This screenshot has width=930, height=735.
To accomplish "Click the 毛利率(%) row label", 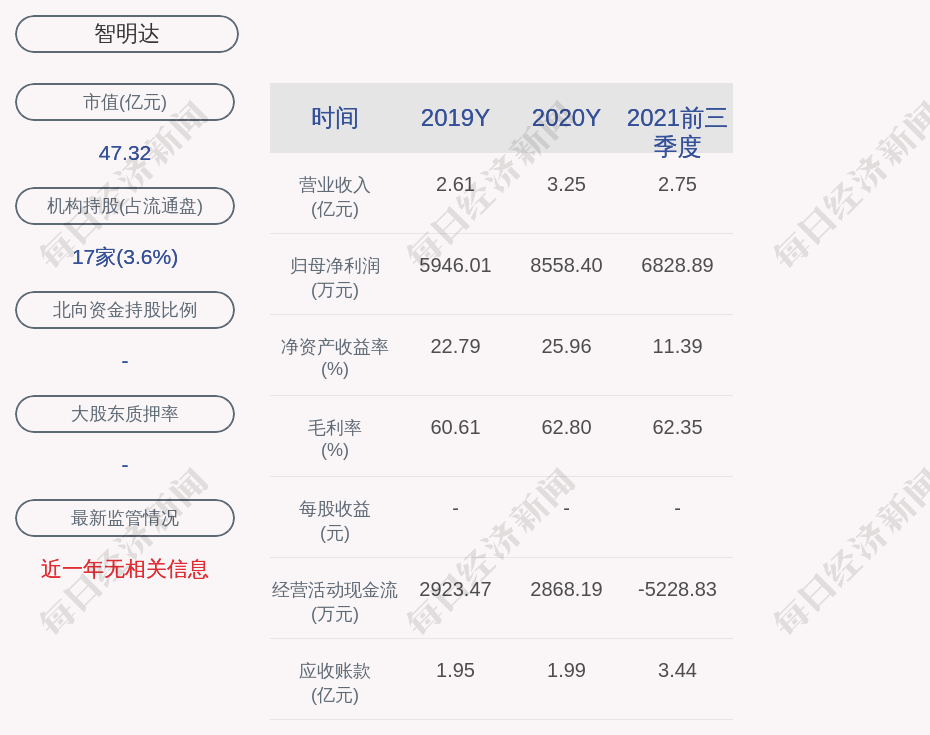I will [x=335, y=439].
